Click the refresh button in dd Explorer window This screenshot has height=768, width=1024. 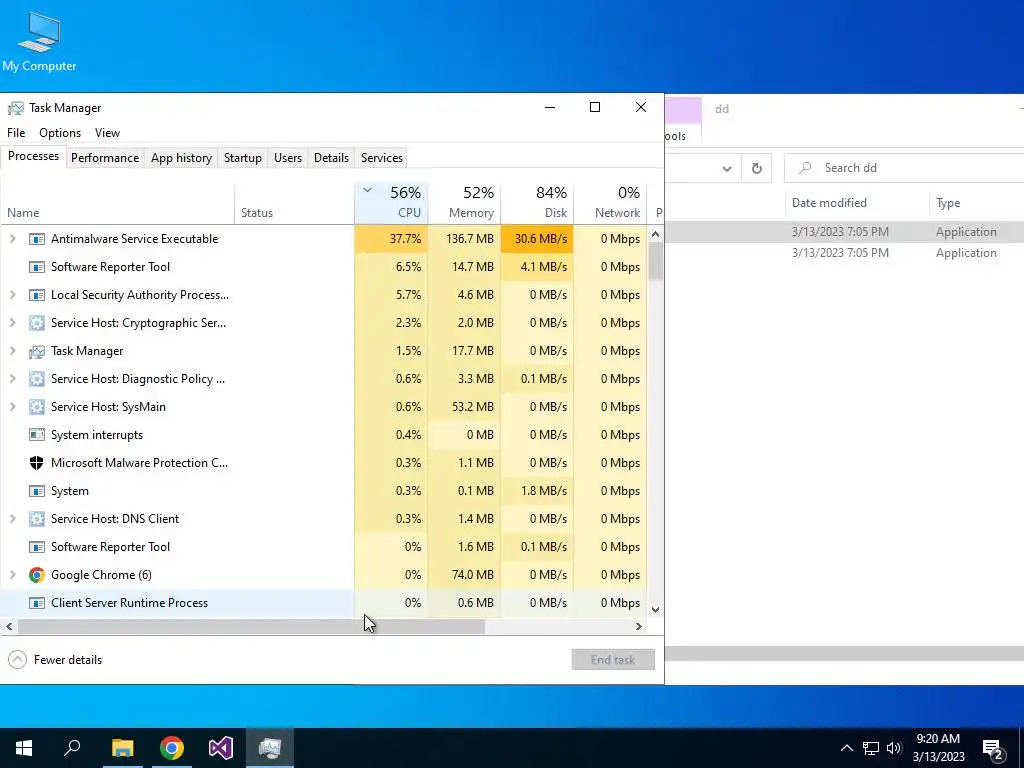[756, 168]
